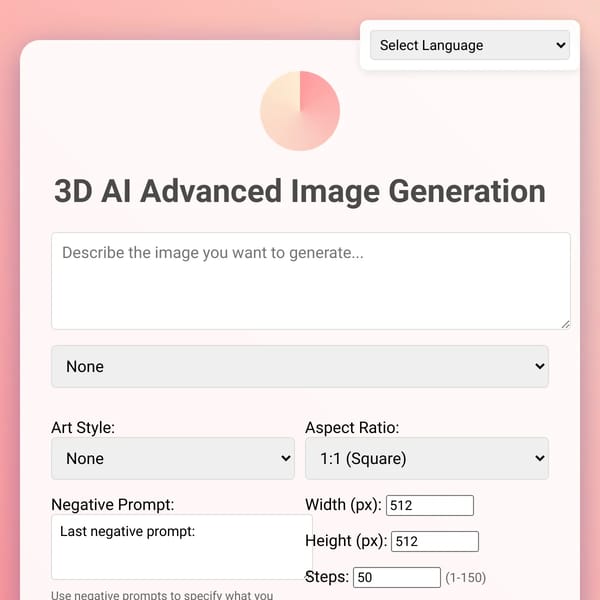Click the Art Style: label
Image resolution: width=600 pixels, height=600 pixels.
(83, 427)
